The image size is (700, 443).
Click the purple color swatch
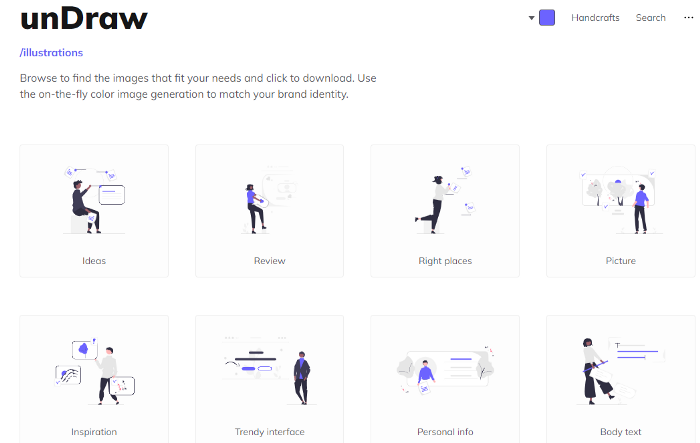547,17
